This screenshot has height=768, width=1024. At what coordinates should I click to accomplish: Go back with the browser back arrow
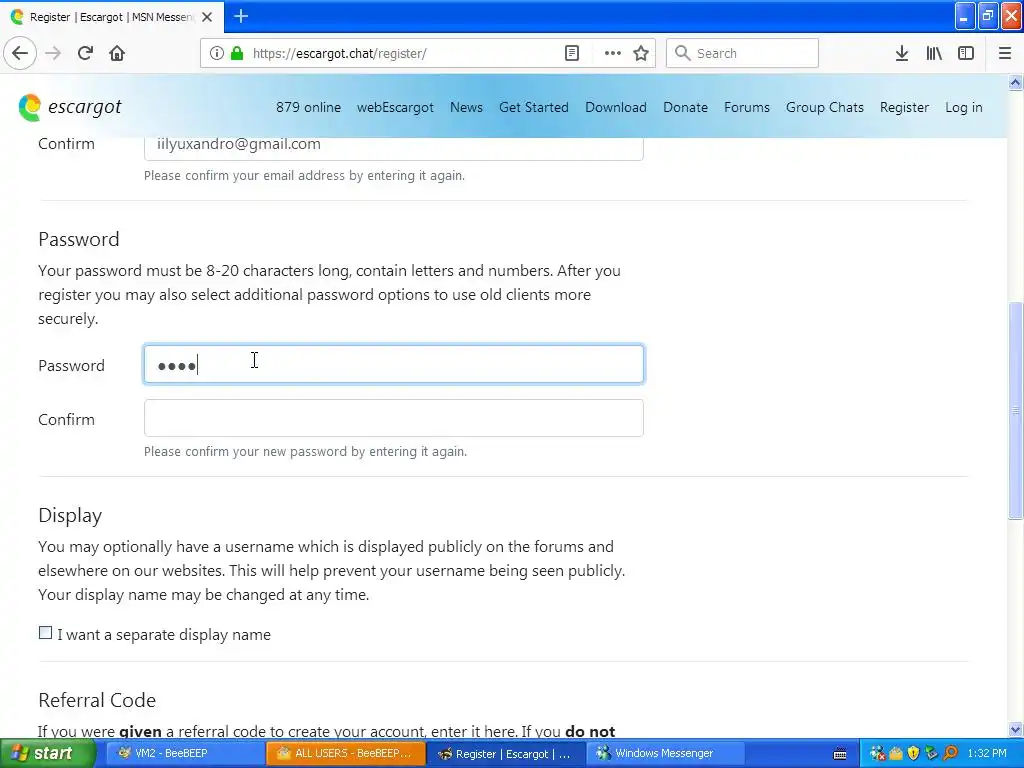click(x=20, y=53)
